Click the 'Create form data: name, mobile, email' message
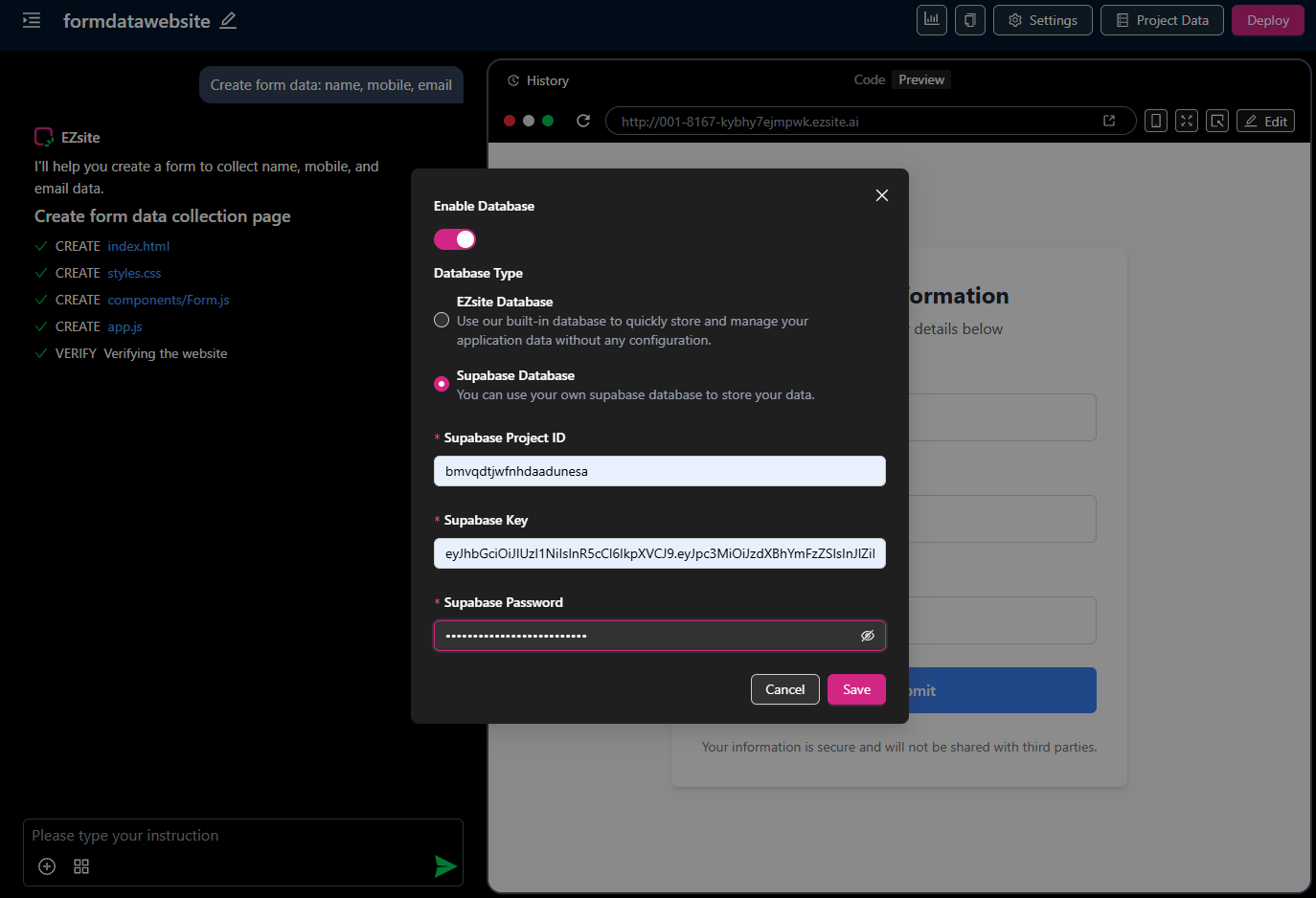Screen dimensions: 1316x898 (331, 85)
